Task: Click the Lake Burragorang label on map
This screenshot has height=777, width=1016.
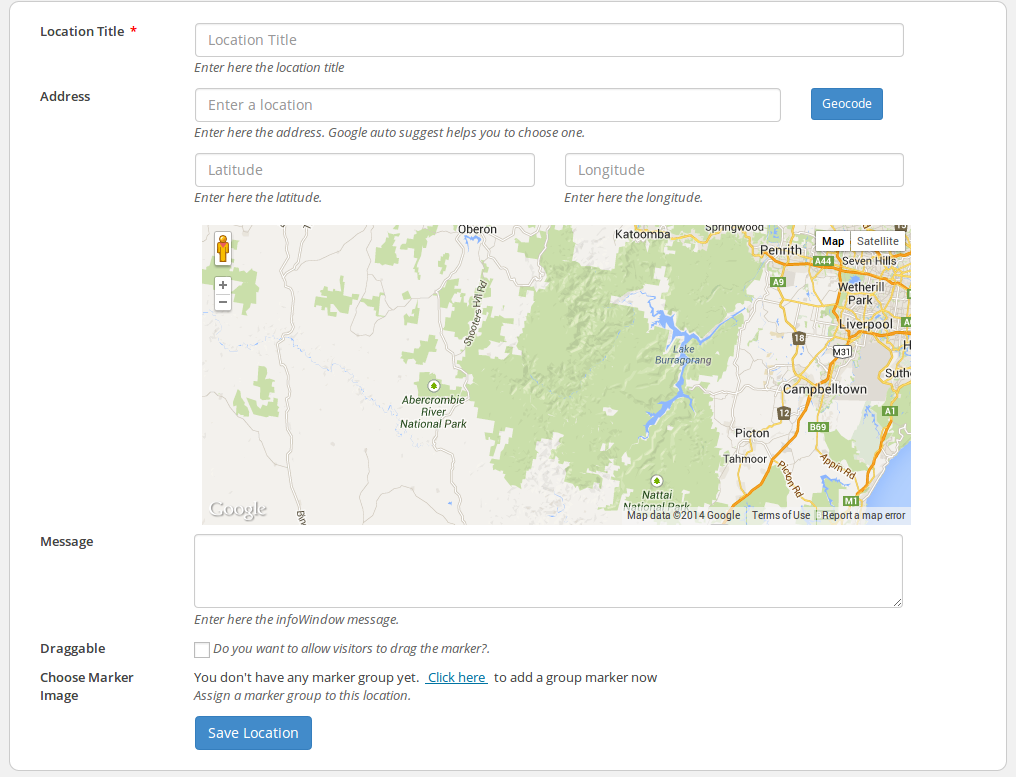Action: point(683,354)
